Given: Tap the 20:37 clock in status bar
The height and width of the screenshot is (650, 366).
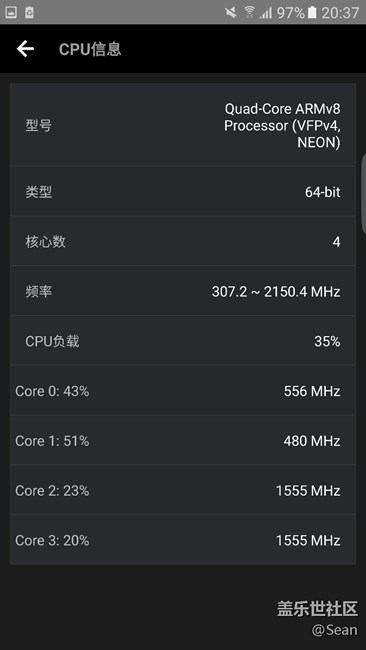Looking at the screenshot, I should [340, 13].
